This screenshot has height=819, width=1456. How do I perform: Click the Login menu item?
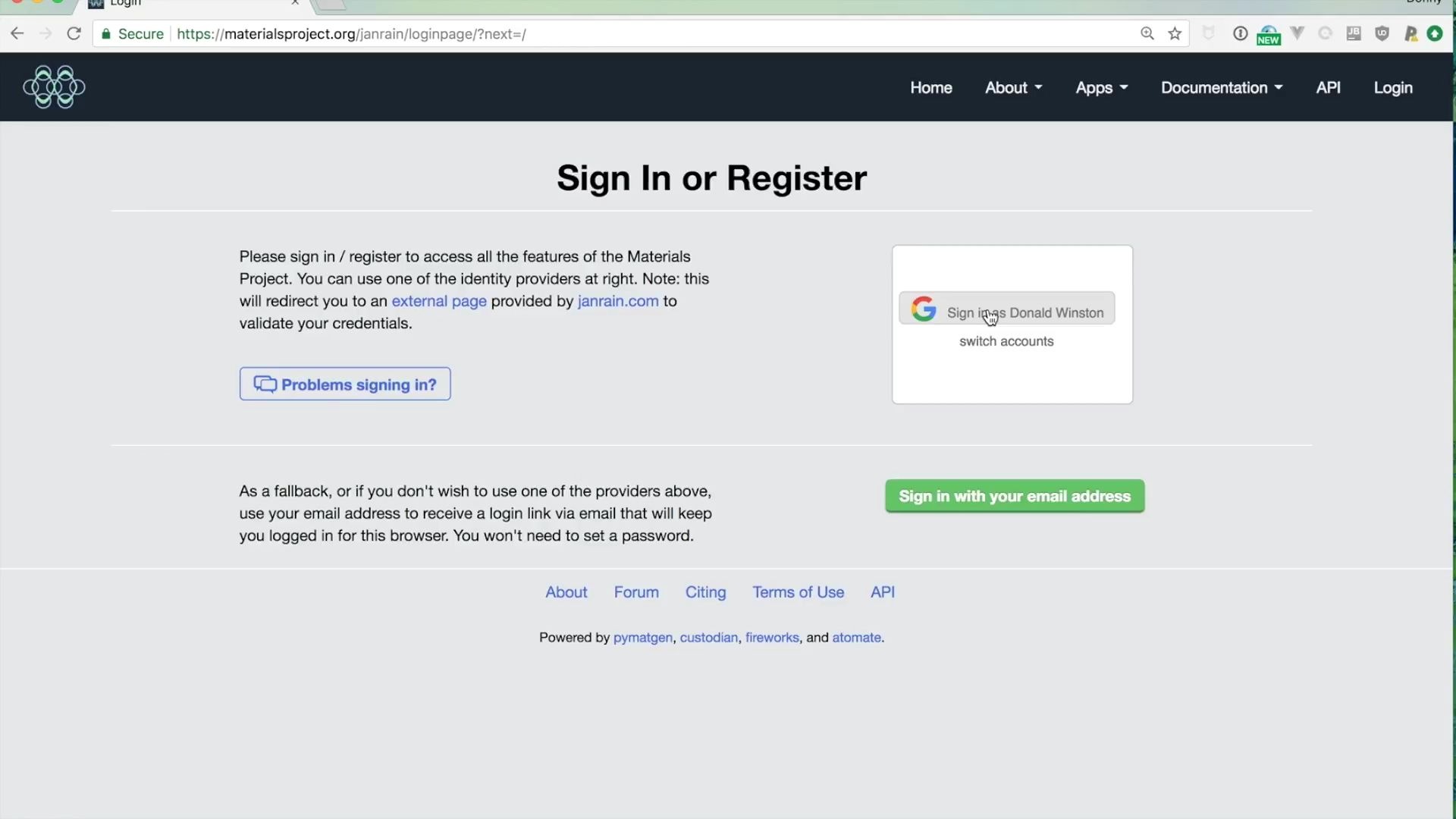(1393, 87)
